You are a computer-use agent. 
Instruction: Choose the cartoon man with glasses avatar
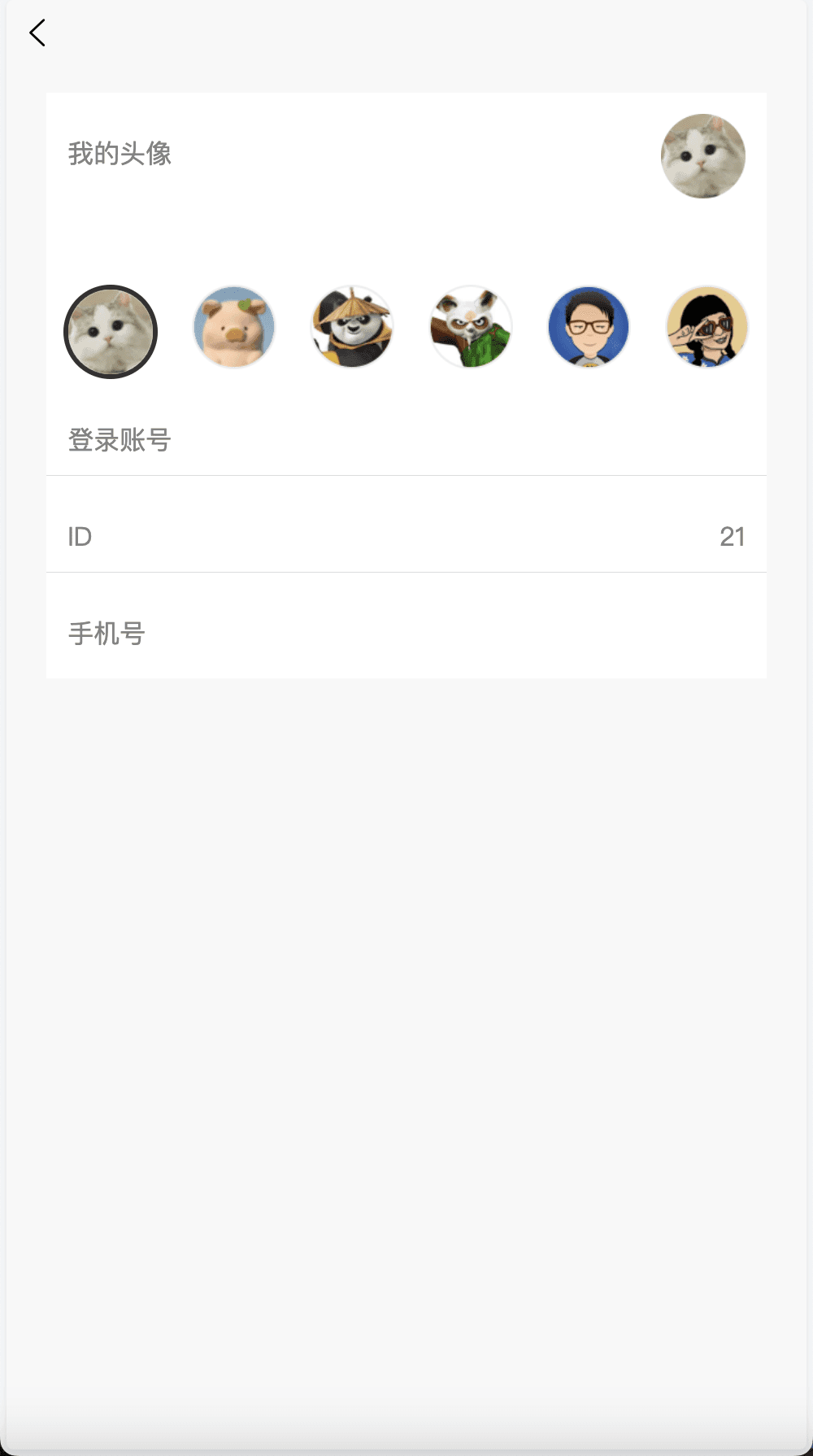pyautogui.click(x=589, y=327)
